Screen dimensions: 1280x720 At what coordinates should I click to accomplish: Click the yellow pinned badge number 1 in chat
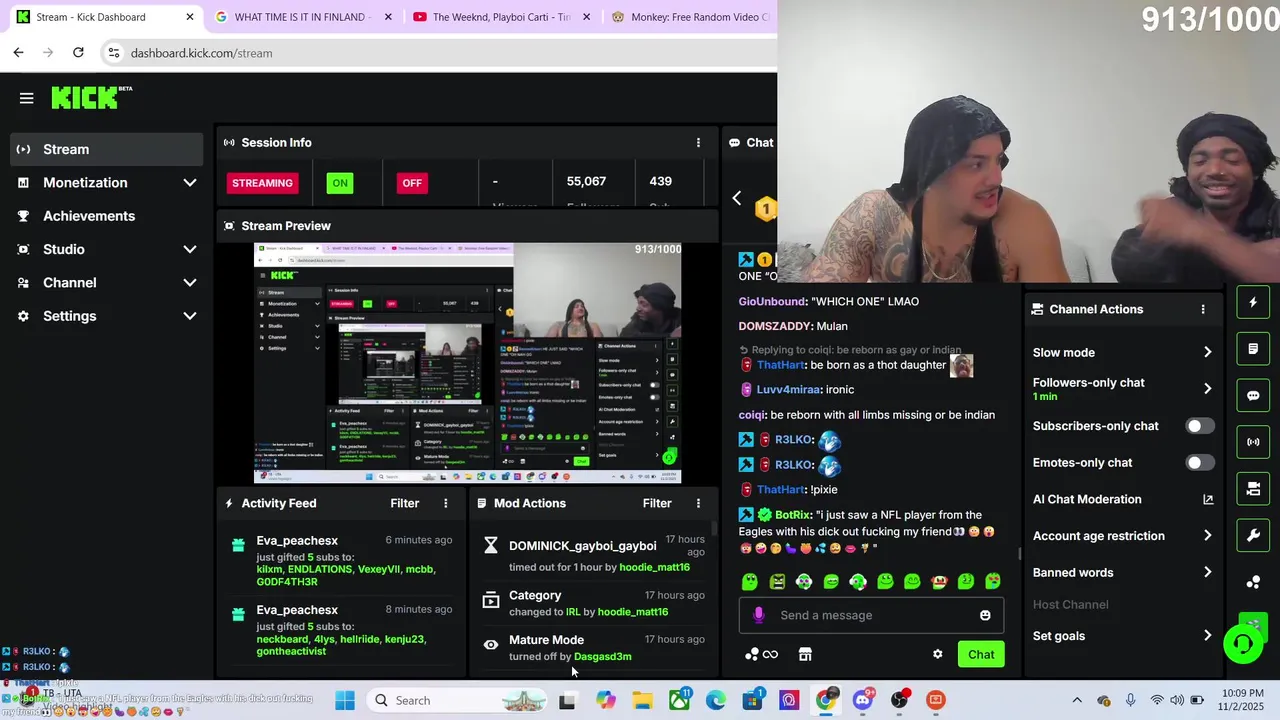click(765, 208)
